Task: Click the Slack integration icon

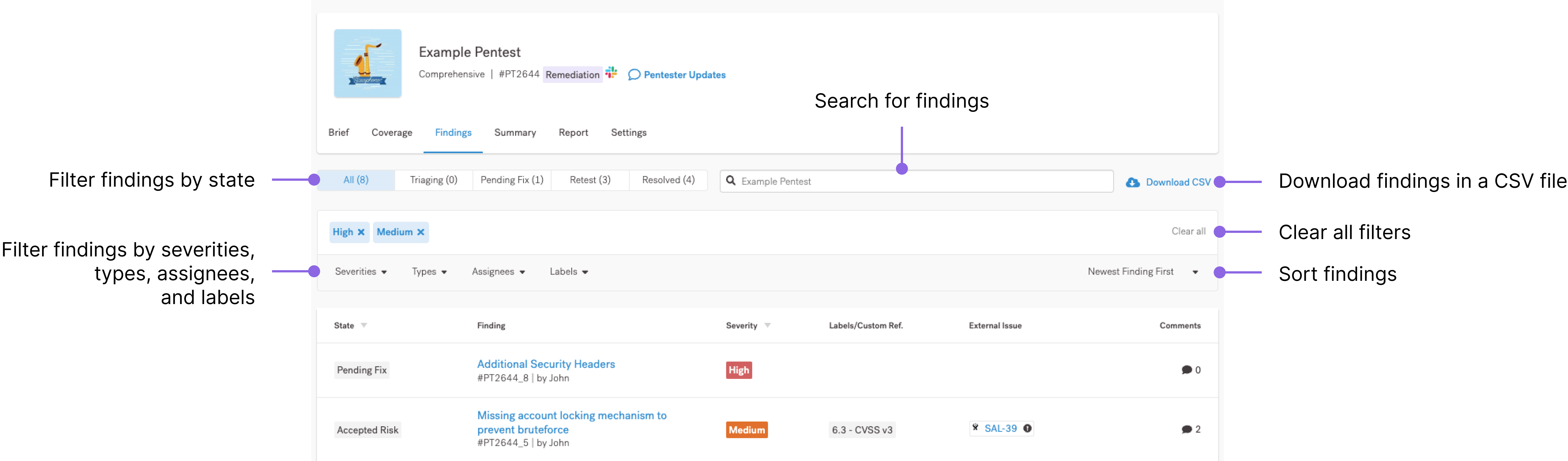Action: click(611, 73)
